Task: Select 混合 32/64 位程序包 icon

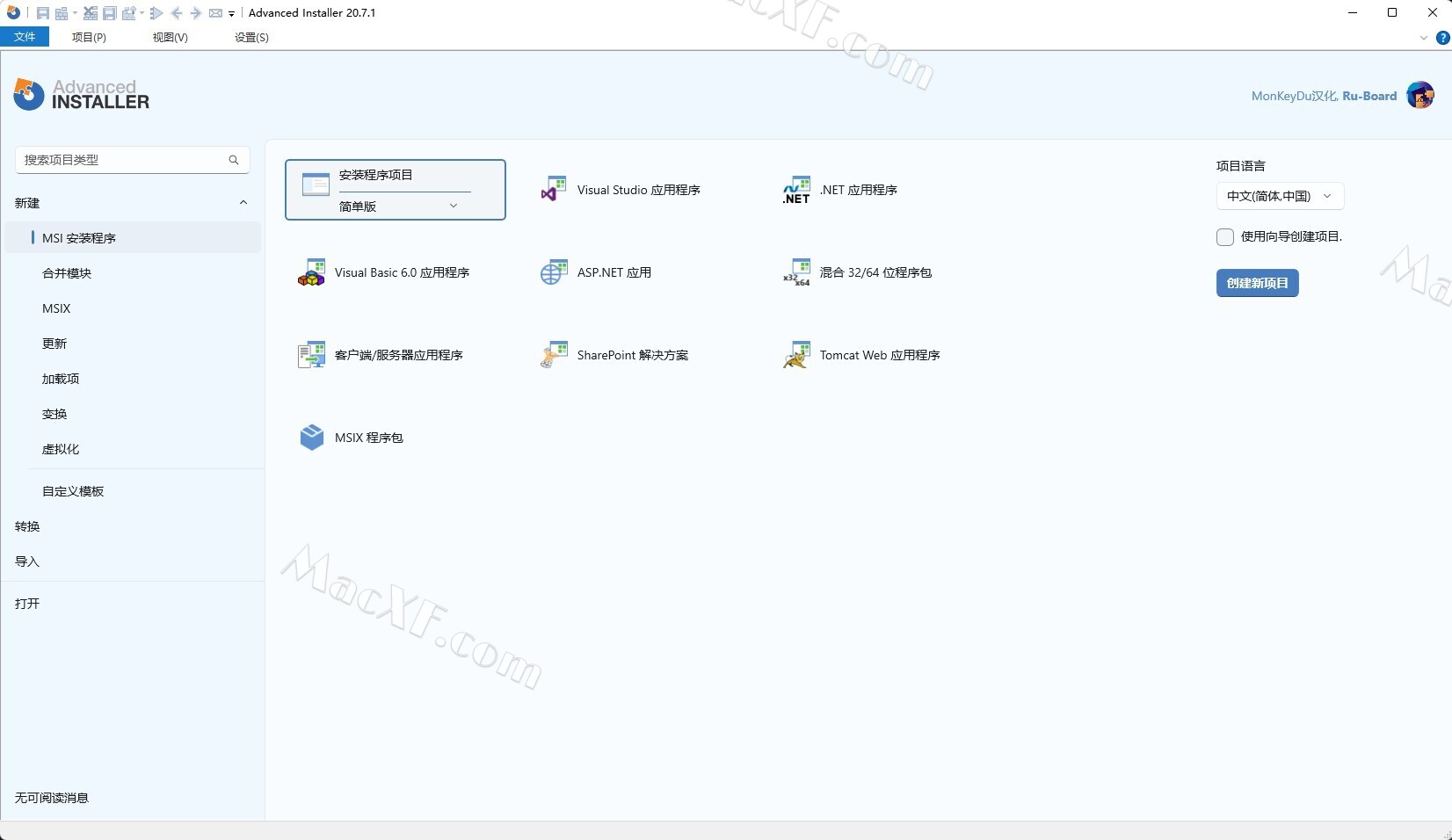Action: click(x=796, y=272)
